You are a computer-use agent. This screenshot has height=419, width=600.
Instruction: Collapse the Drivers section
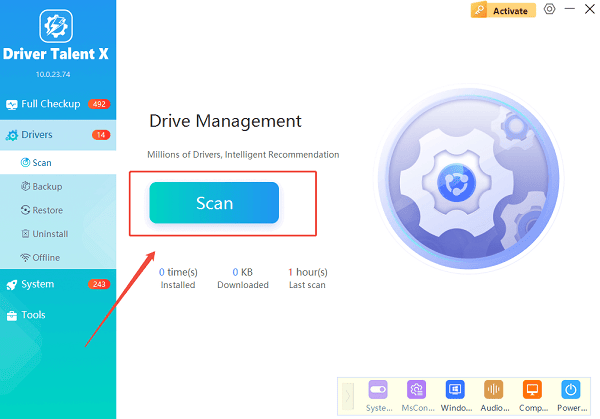[x=58, y=135]
